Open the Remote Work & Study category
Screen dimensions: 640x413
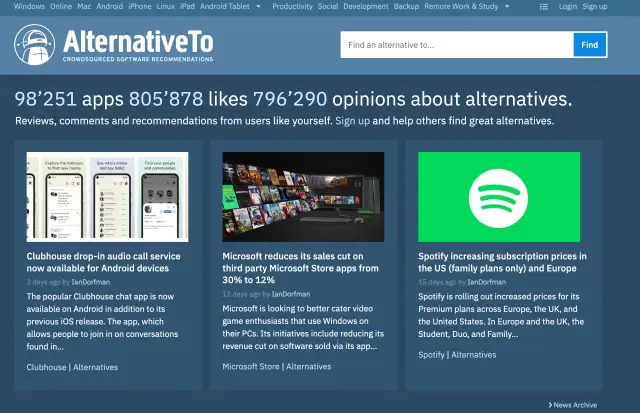pos(461,7)
